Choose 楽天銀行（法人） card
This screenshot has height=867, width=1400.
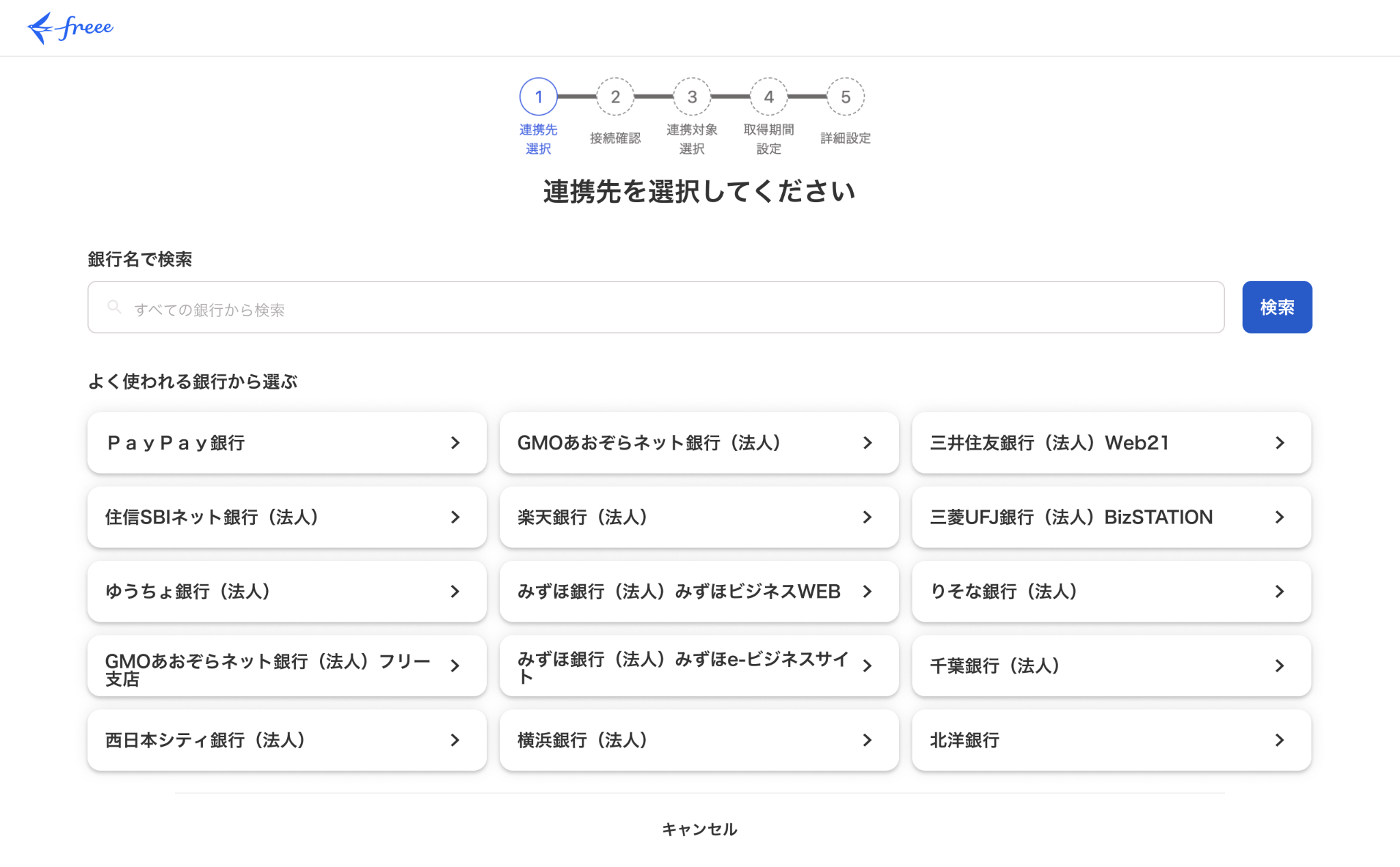tap(699, 517)
